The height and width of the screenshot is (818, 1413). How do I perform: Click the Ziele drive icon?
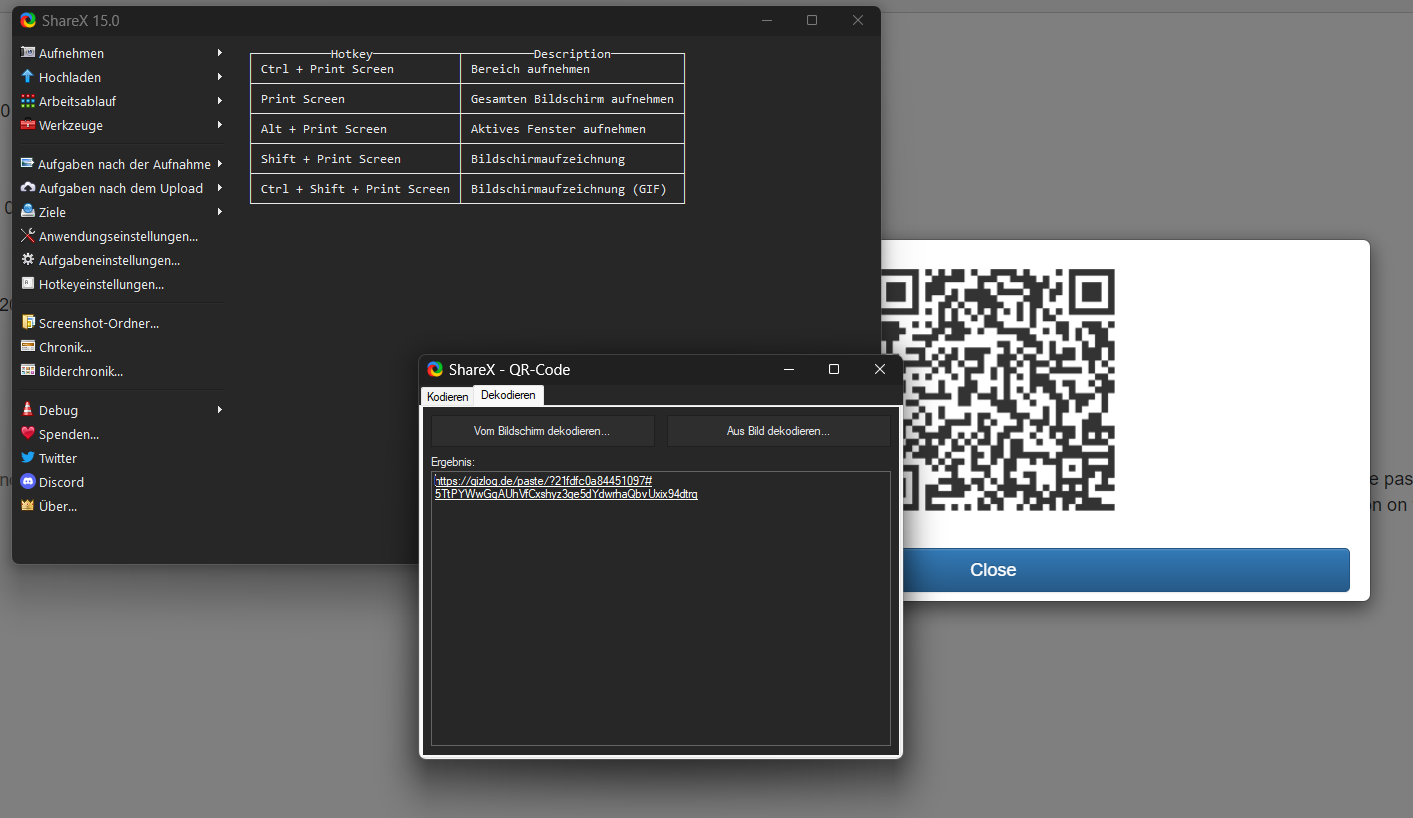pyautogui.click(x=28, y=212)
